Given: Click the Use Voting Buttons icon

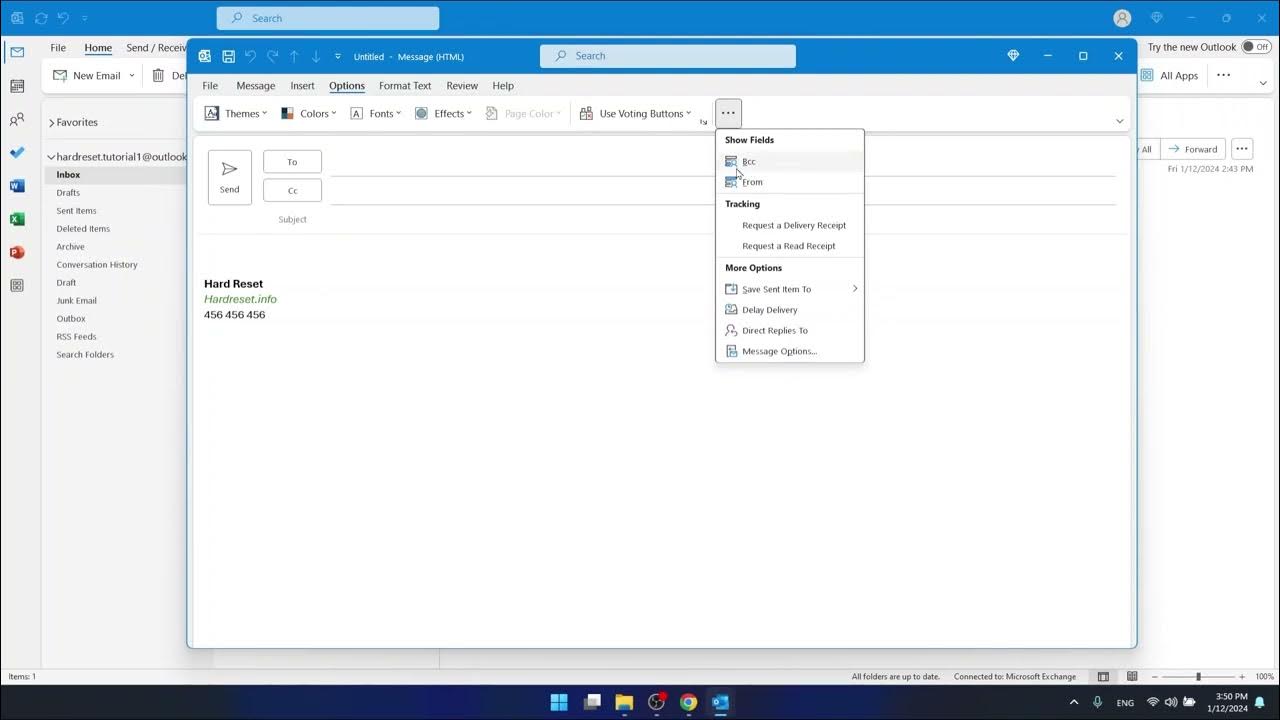Looking at the screenshot, I should click(x=585, y=113).
